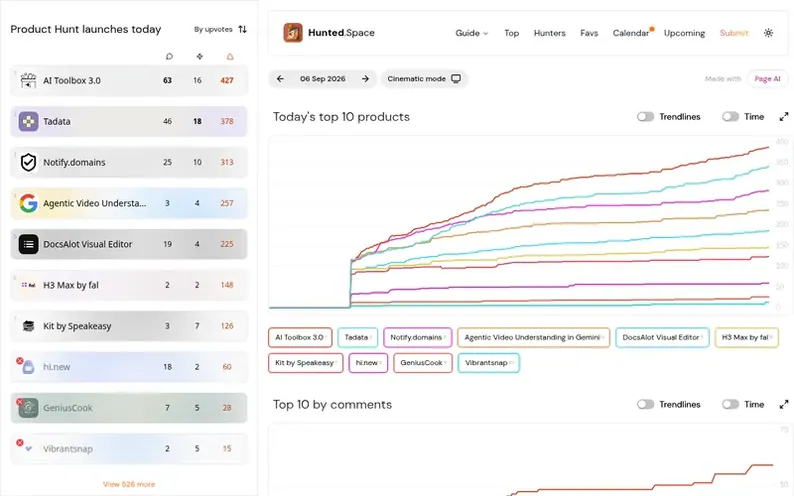
Task: Toggle hi.new legend chip
Action: click(368, 363)
